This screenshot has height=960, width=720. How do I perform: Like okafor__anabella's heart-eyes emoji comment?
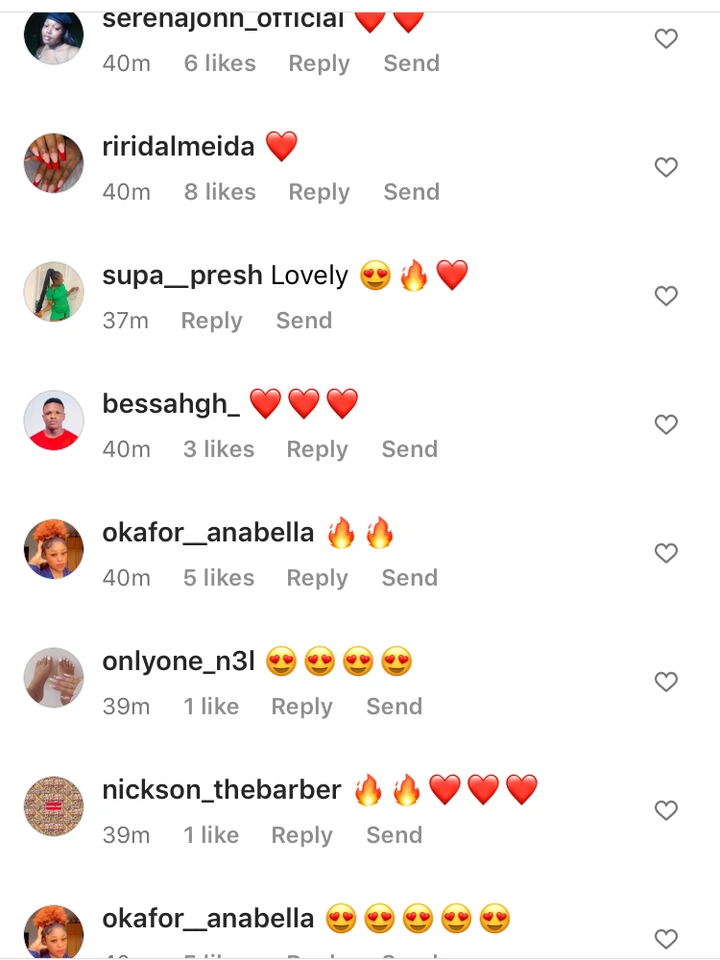click(666, 938)
